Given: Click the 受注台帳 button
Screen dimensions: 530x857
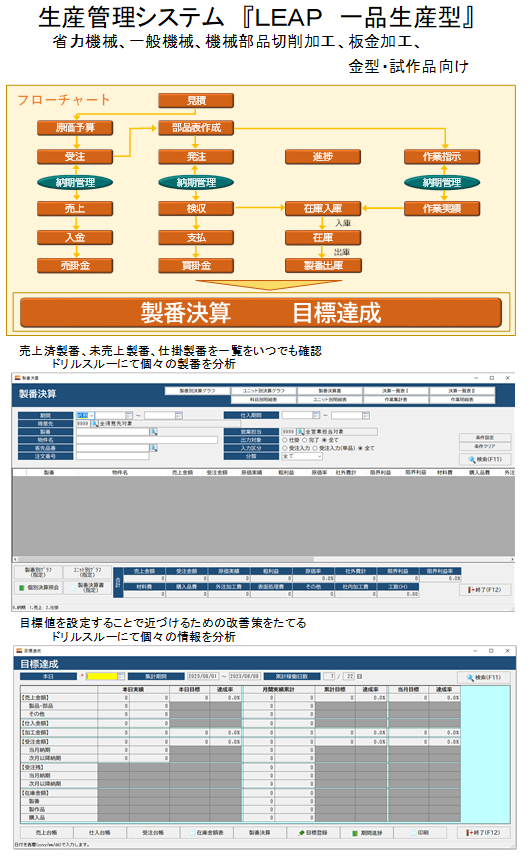Looking at the screenshot, I should pyautogui.click(x=153, y=832).
